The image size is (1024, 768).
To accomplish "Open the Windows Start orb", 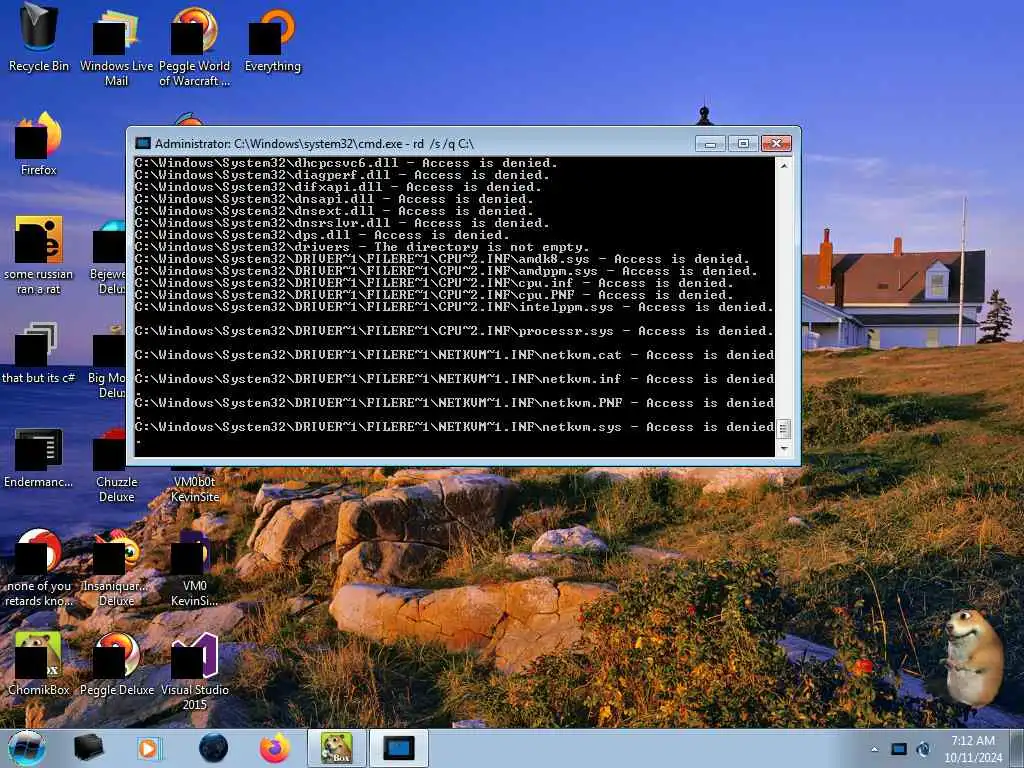I will (27, 748).
